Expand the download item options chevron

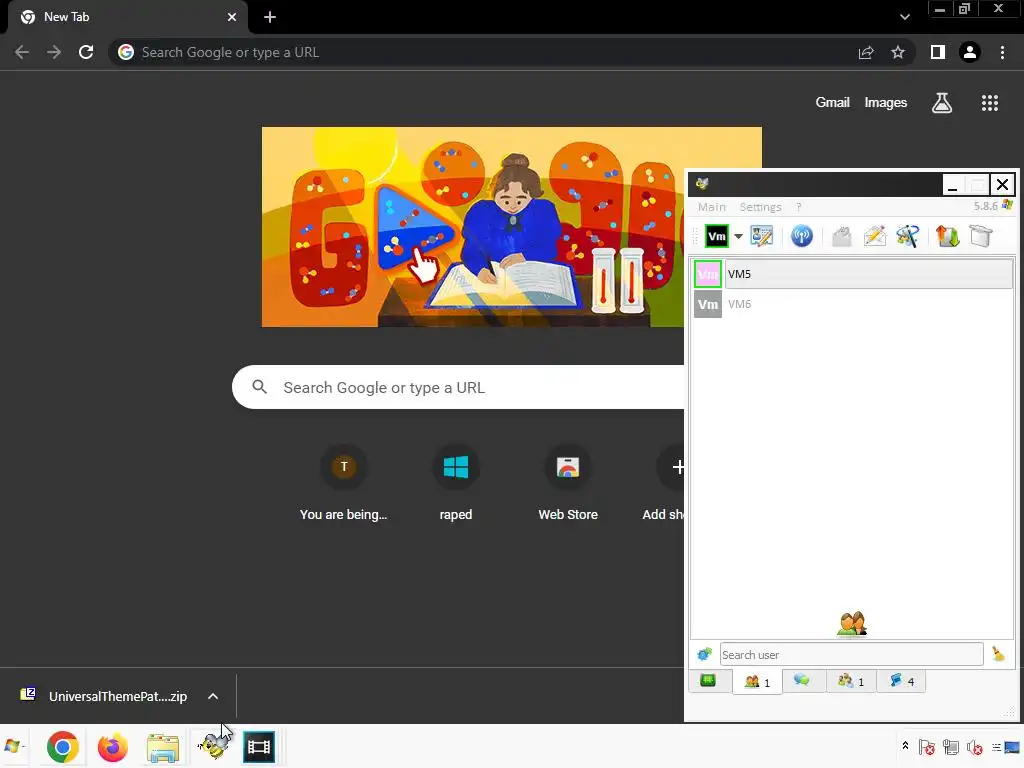tap(213, 696)
